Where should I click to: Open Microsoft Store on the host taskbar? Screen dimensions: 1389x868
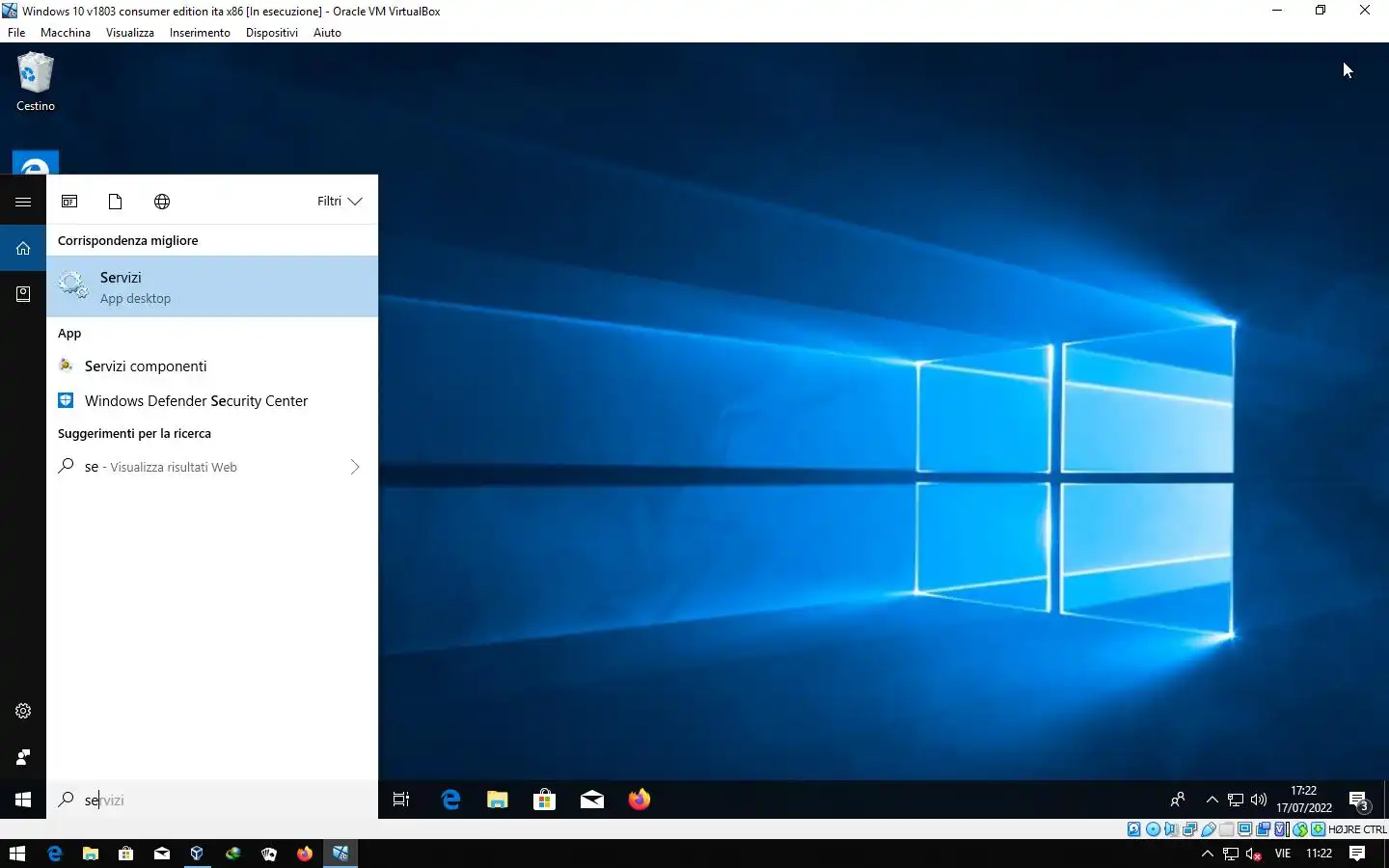point(125,854)
